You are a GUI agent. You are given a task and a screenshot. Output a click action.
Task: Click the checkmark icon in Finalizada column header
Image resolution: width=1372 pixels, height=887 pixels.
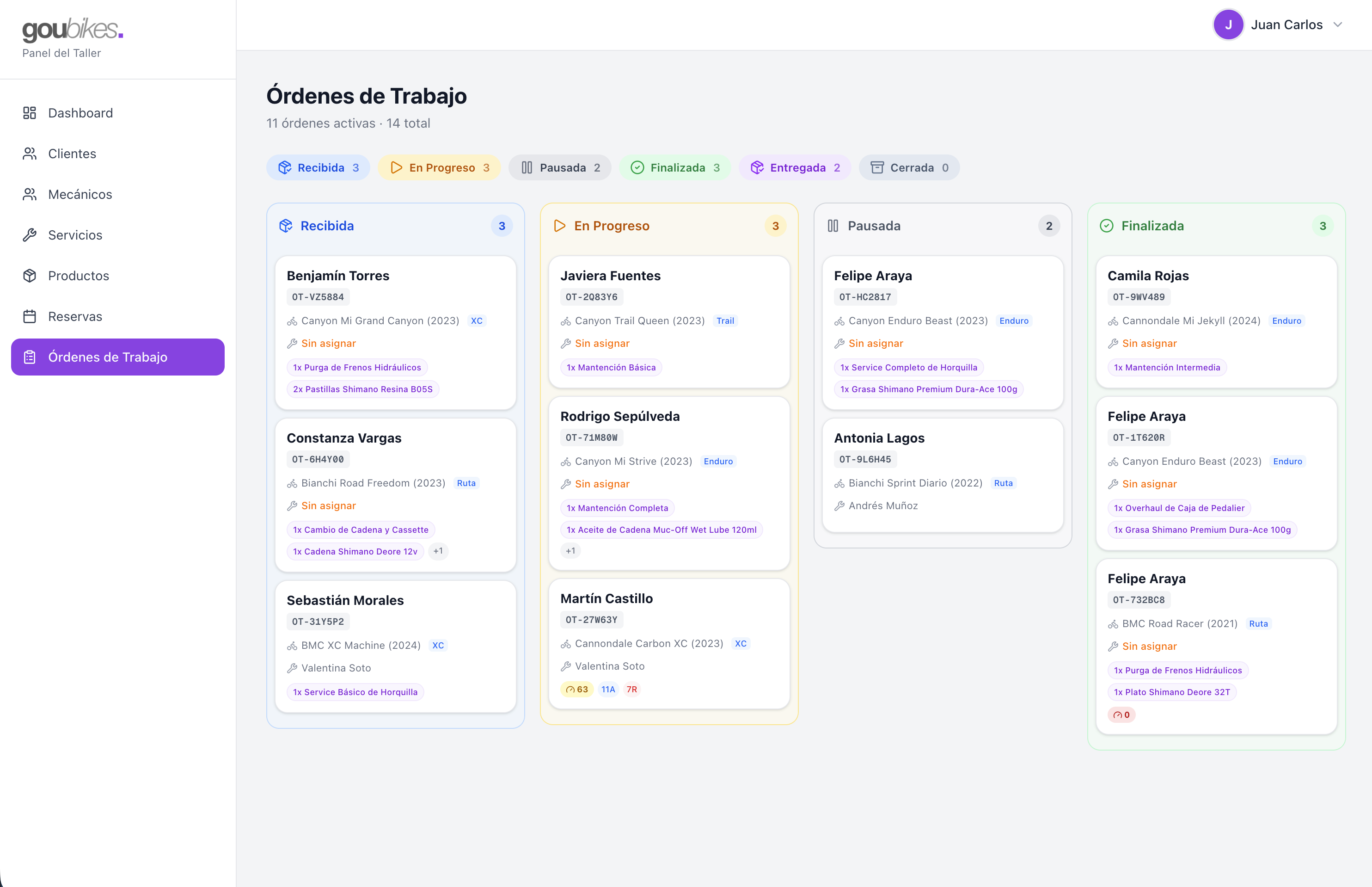(x=1107, y=226)
